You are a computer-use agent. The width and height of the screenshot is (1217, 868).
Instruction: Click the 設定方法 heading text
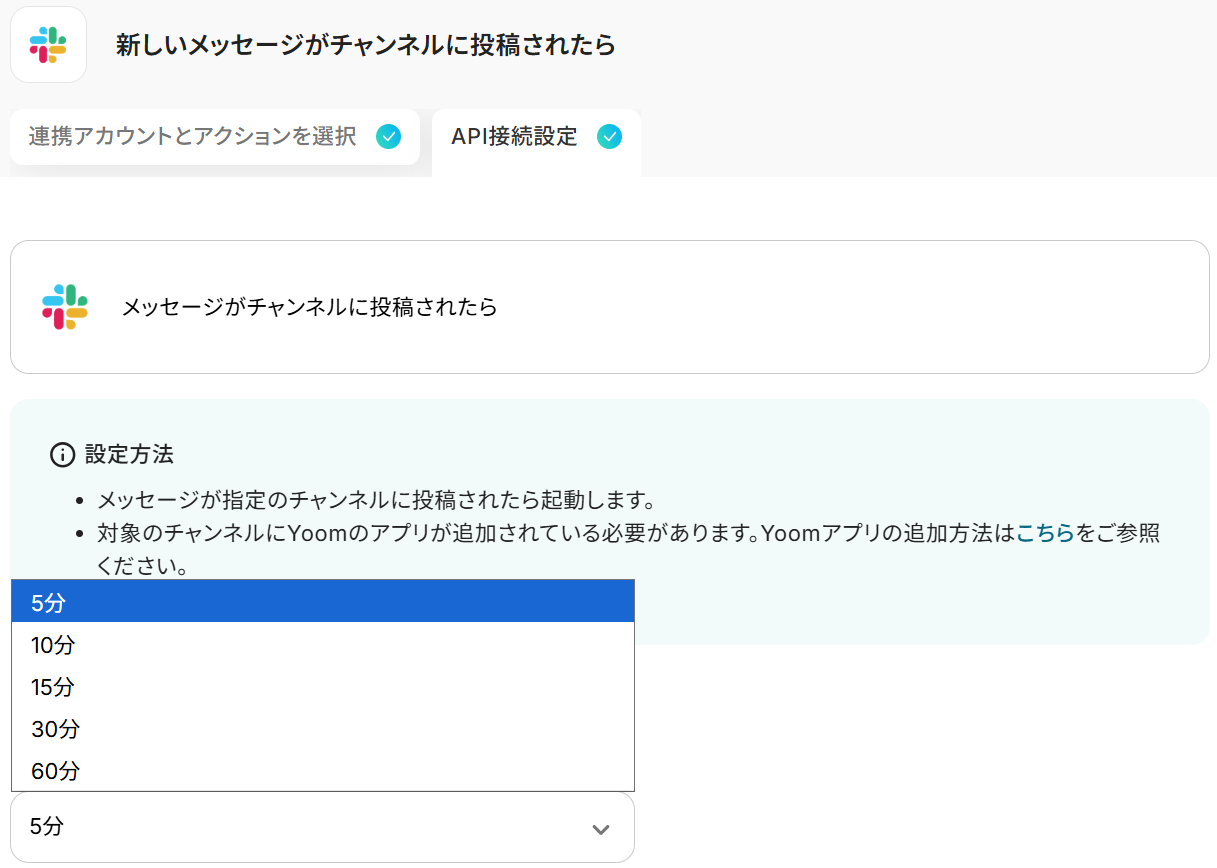pos(129,455)
